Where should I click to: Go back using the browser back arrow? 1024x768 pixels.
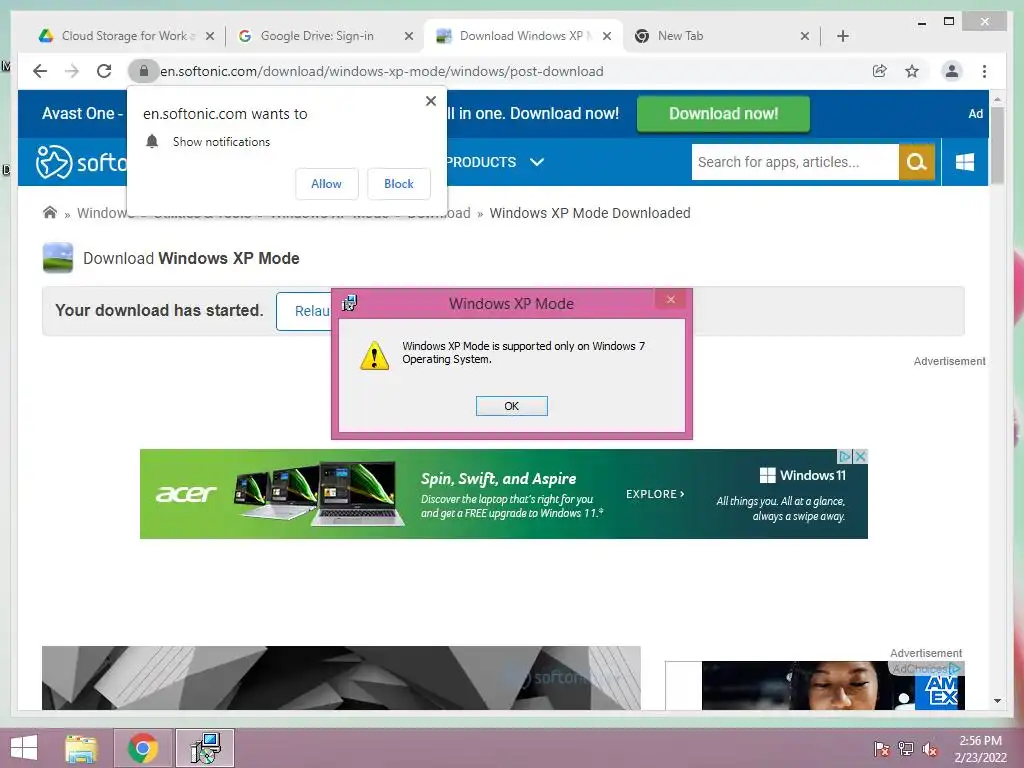[x=40, y=71]
